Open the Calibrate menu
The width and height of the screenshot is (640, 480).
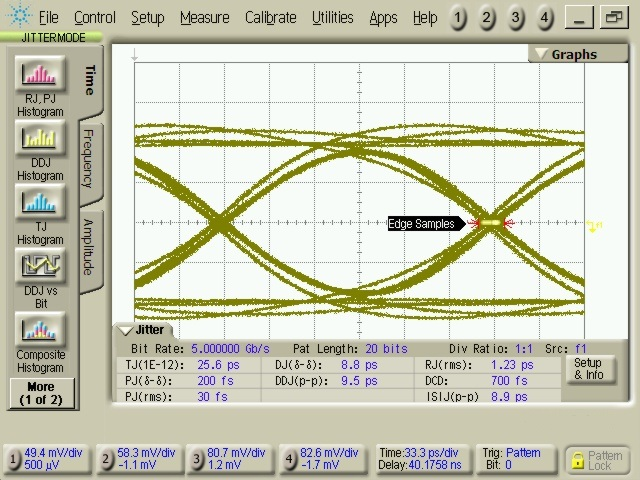(x=270, y=18)
